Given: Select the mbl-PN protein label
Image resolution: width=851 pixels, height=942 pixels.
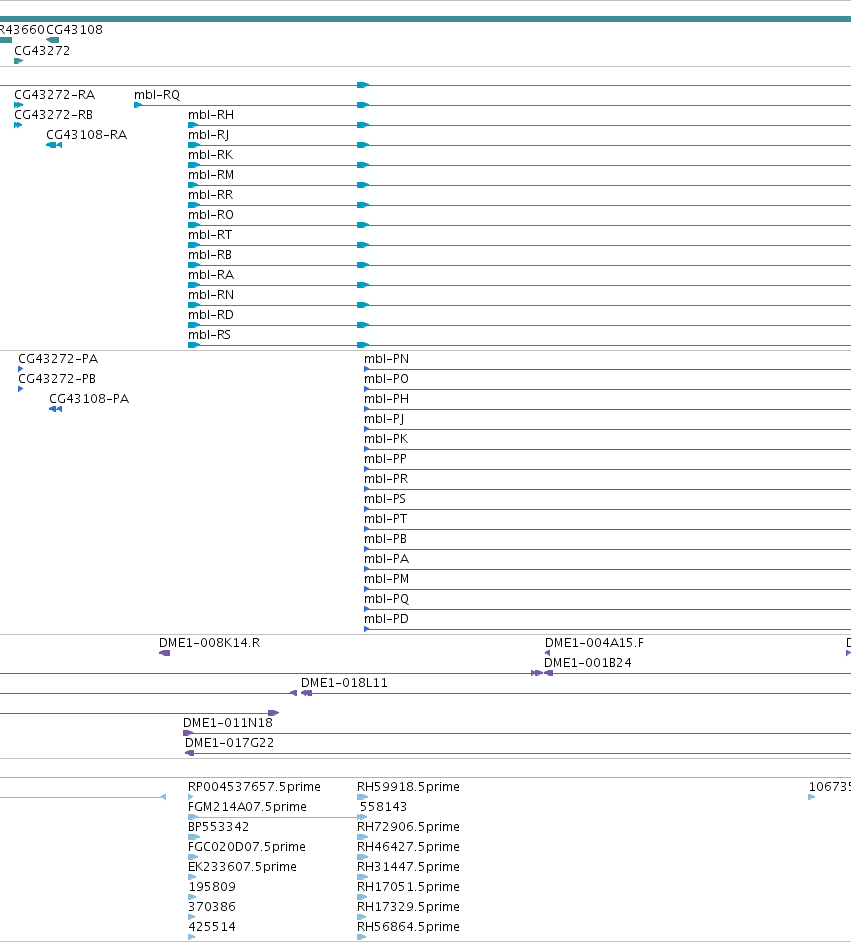Looking at the screenshot, I should coord(386,359).
